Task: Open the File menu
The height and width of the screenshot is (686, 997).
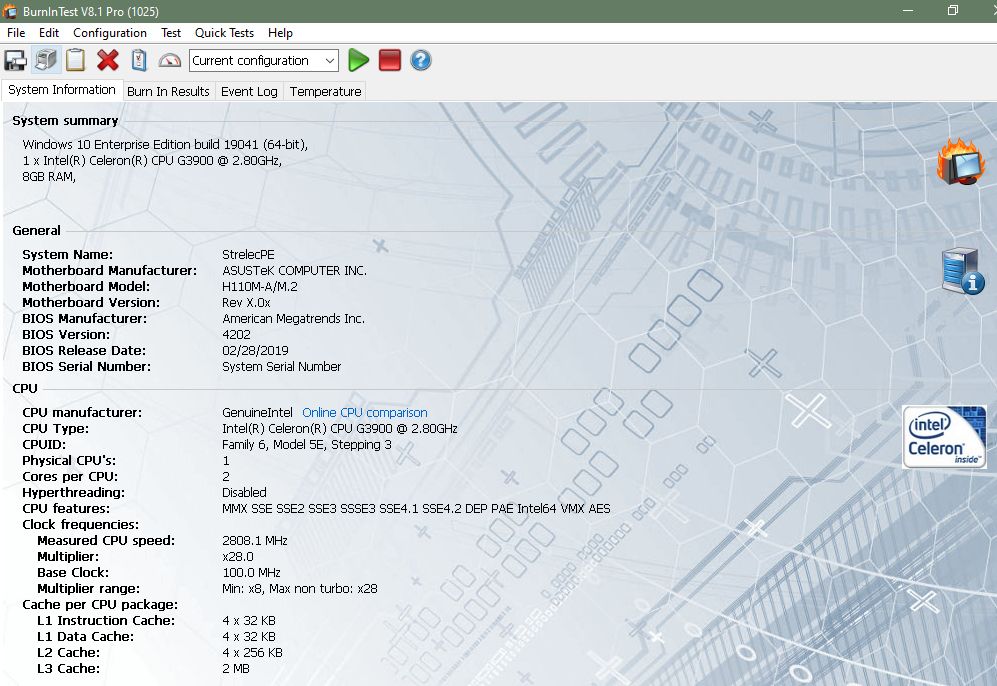Action: [x=16, y=33]
